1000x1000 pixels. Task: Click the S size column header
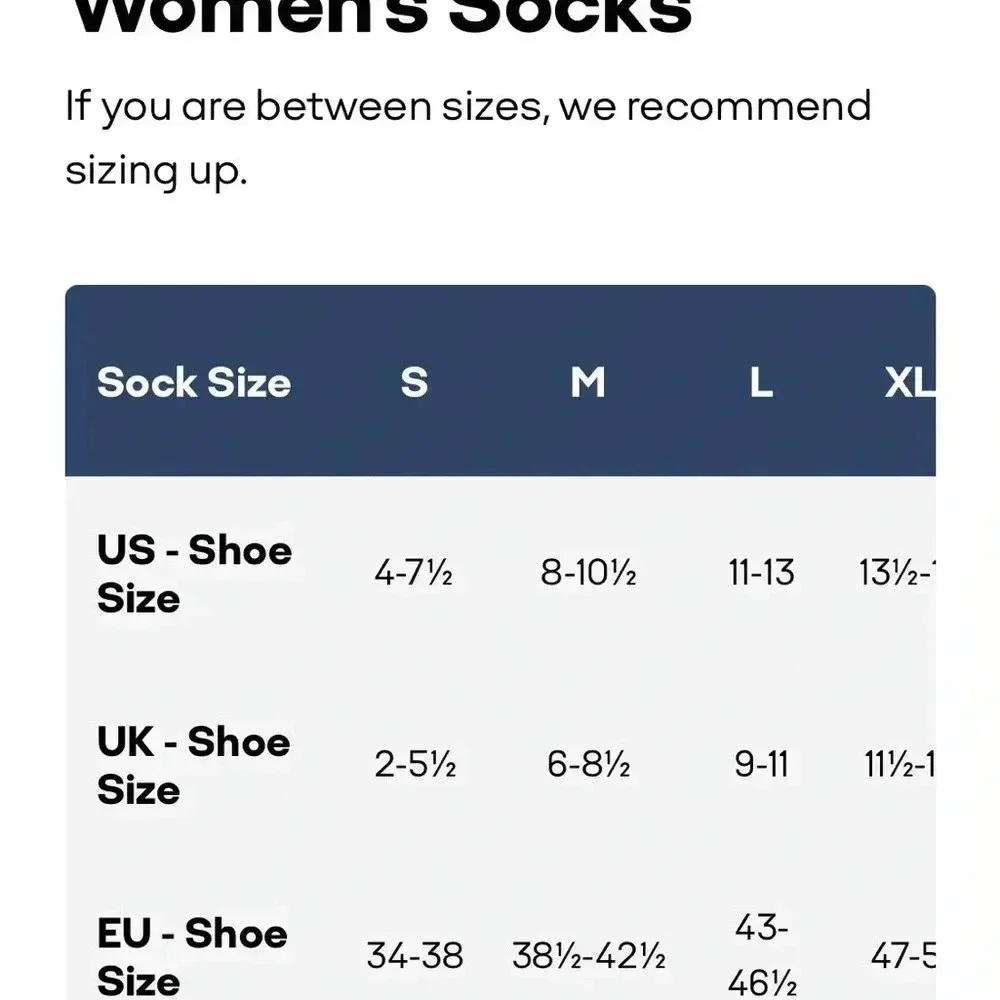414,383
